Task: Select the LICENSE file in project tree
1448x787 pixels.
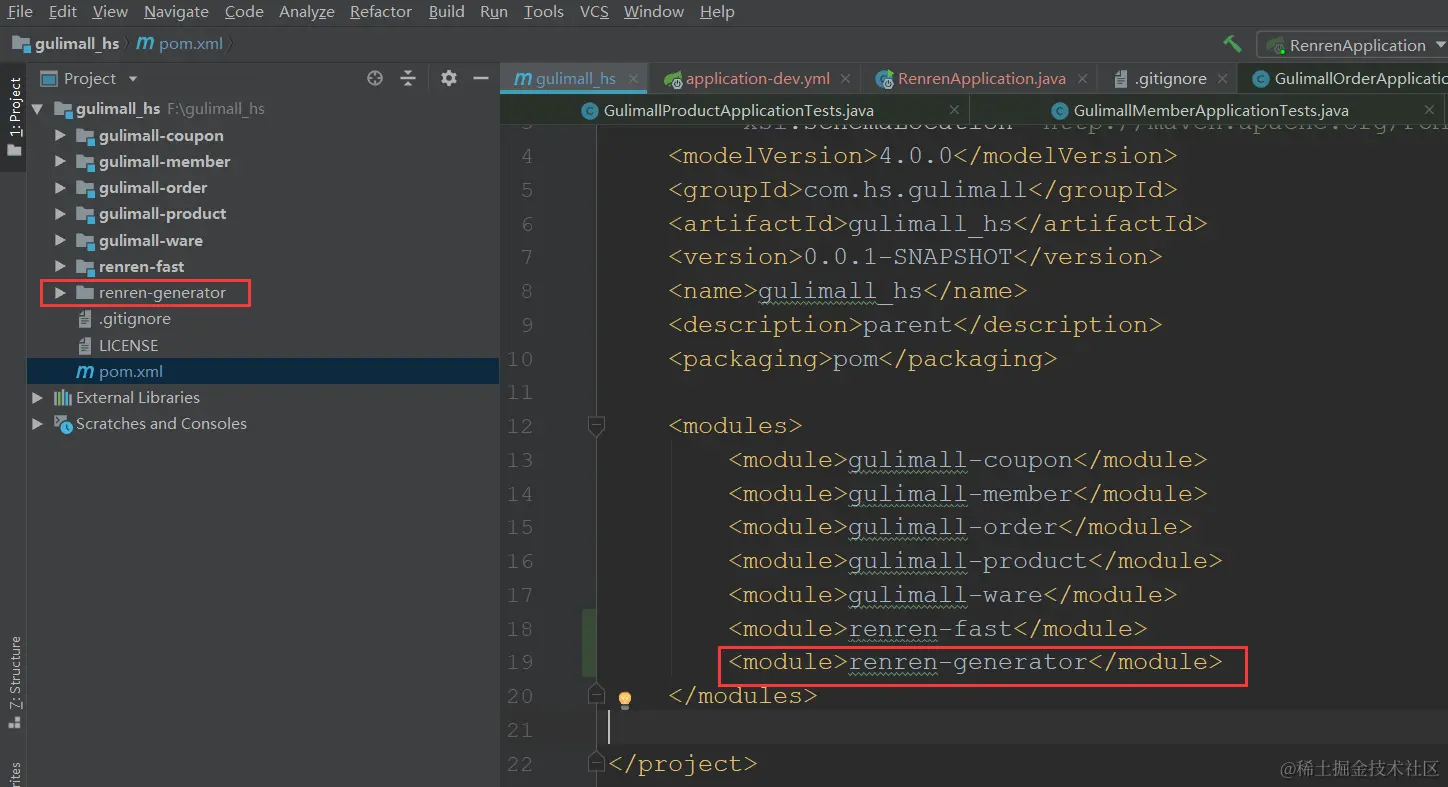Action: [x=128, y=345]
